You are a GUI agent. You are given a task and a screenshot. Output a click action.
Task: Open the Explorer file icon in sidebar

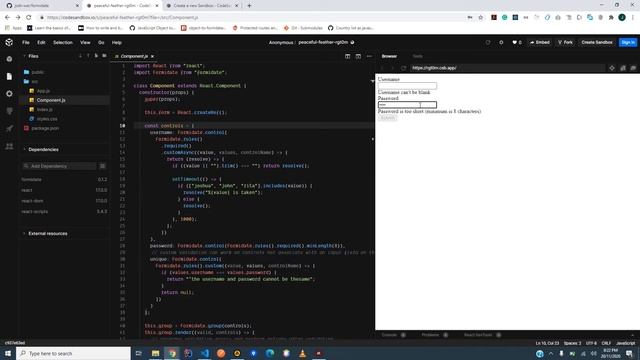[x=9, y=76]
